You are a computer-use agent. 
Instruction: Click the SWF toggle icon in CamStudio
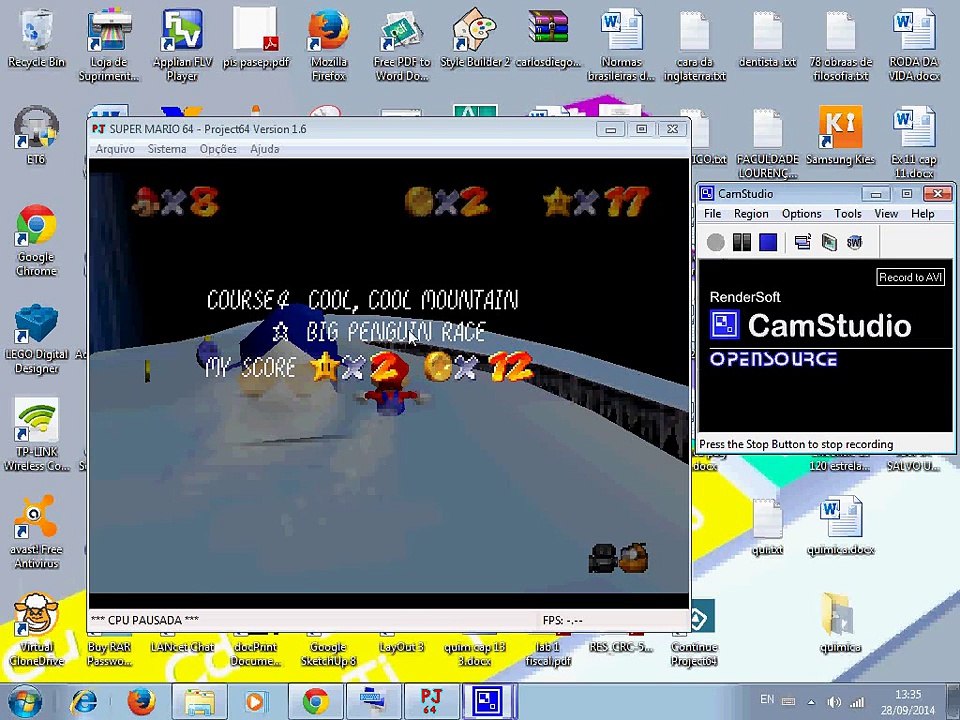tap(855, 242)
